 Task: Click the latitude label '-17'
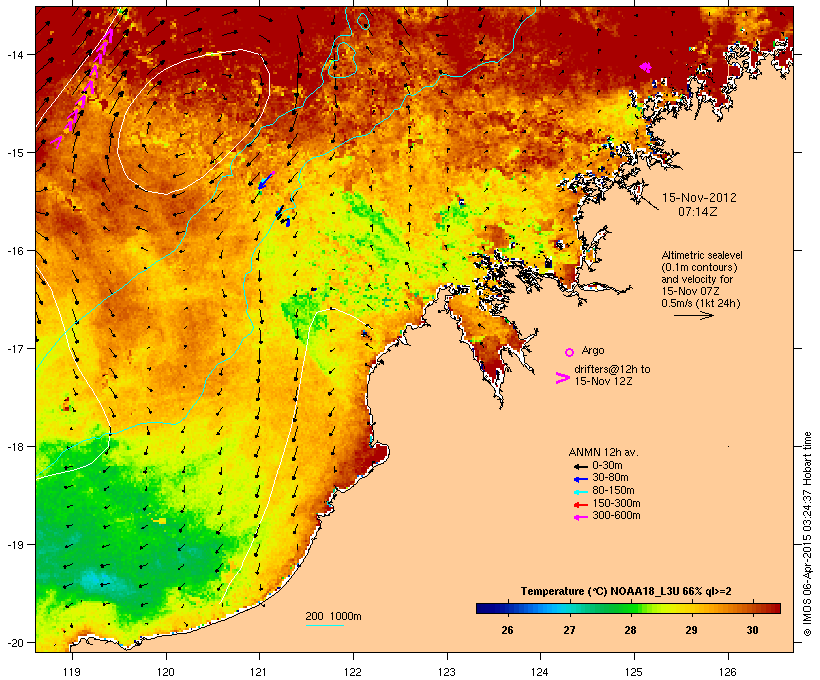pyautogui.click(x=14, y=348)
